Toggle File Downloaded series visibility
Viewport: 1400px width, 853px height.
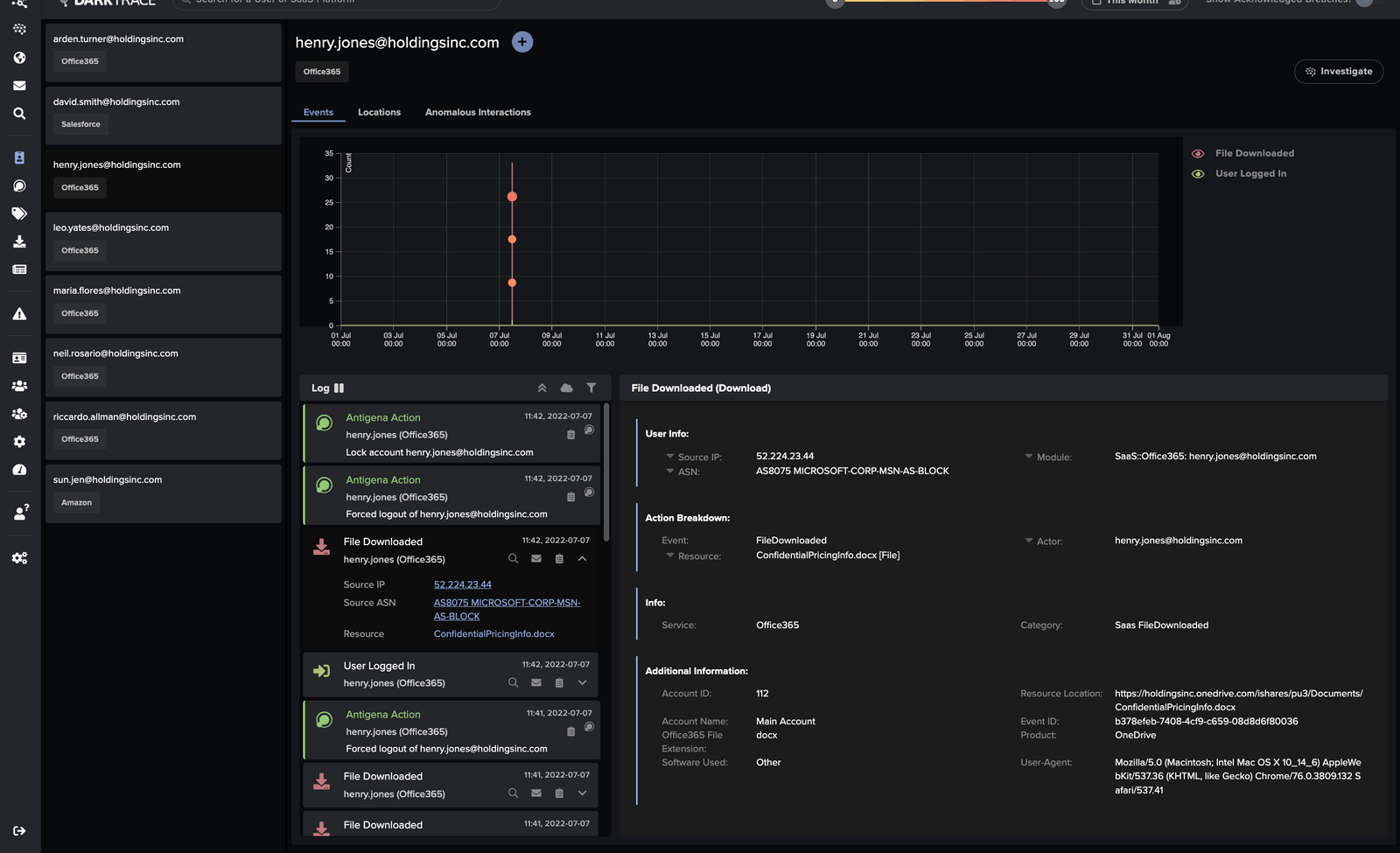[1198, 154]
